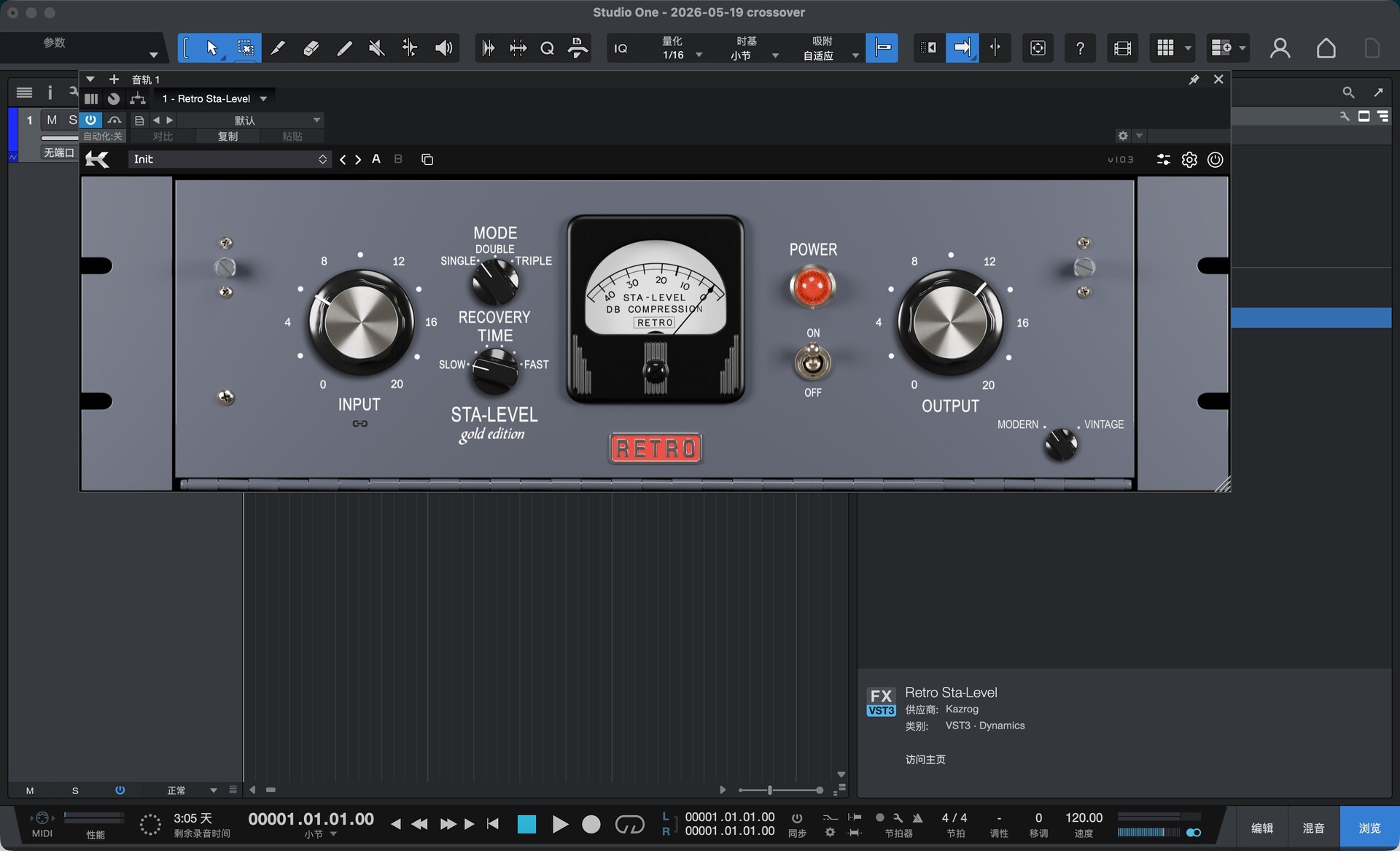Click the 复制 copy button
Screen dimensions: 1400x851
click(227, 136)
